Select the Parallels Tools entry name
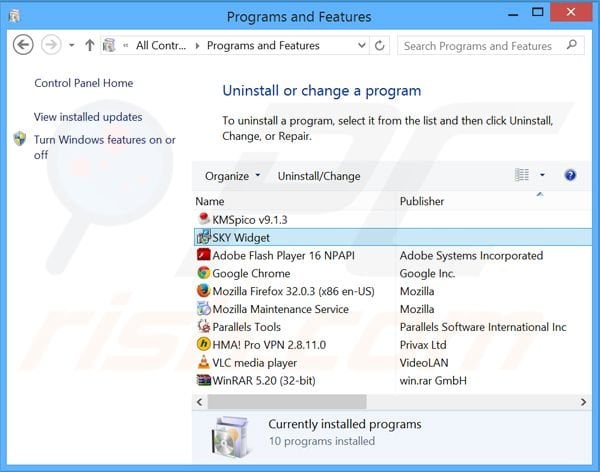This screenshot has height=472, width=600. pyautogui.click(x=246, y=327)
